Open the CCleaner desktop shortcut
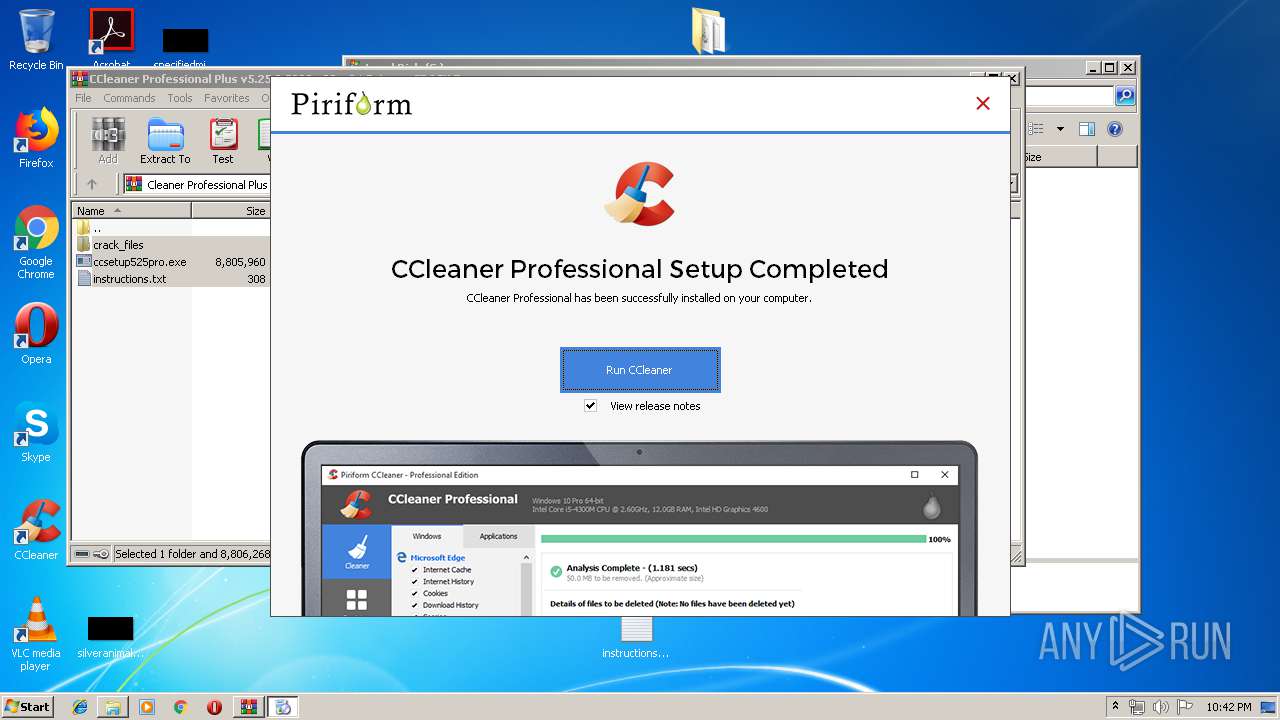 coord(36,530)
